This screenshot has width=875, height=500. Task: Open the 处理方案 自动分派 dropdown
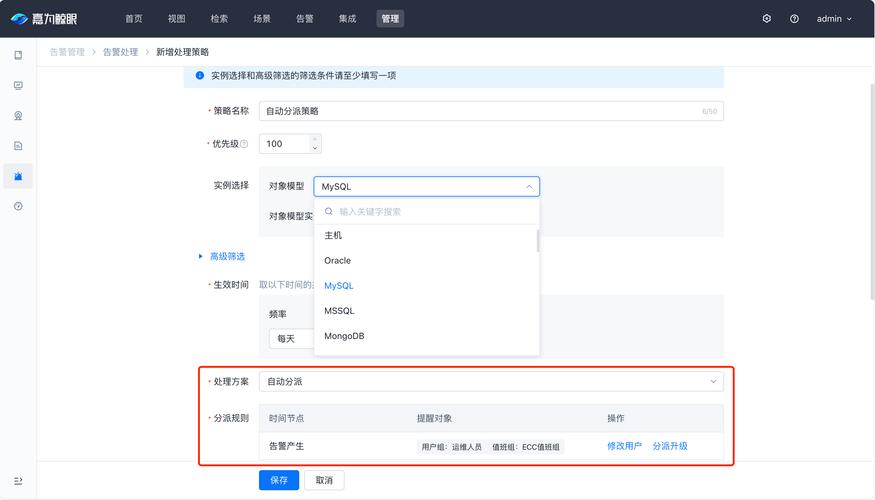(x=491, y=382)
